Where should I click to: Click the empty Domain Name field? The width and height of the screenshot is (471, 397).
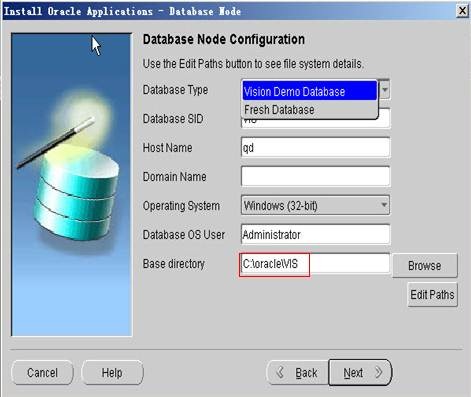click(315, 176)
